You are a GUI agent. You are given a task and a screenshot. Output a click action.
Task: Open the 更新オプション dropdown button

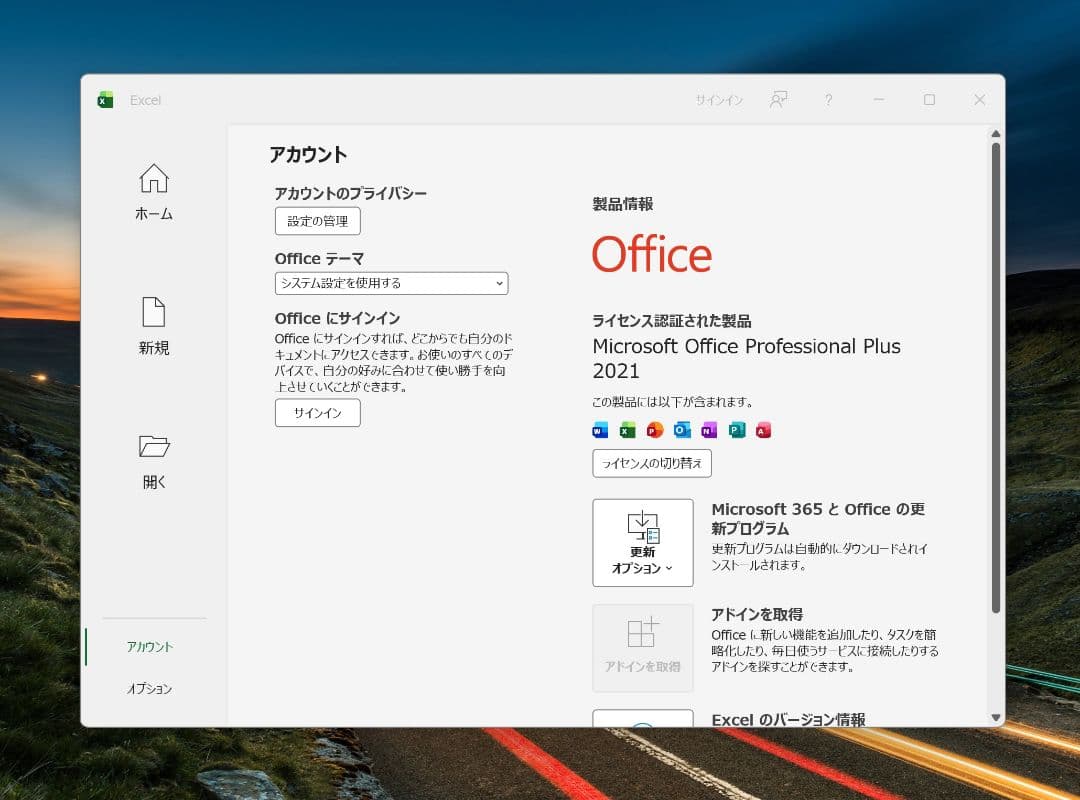643,543
